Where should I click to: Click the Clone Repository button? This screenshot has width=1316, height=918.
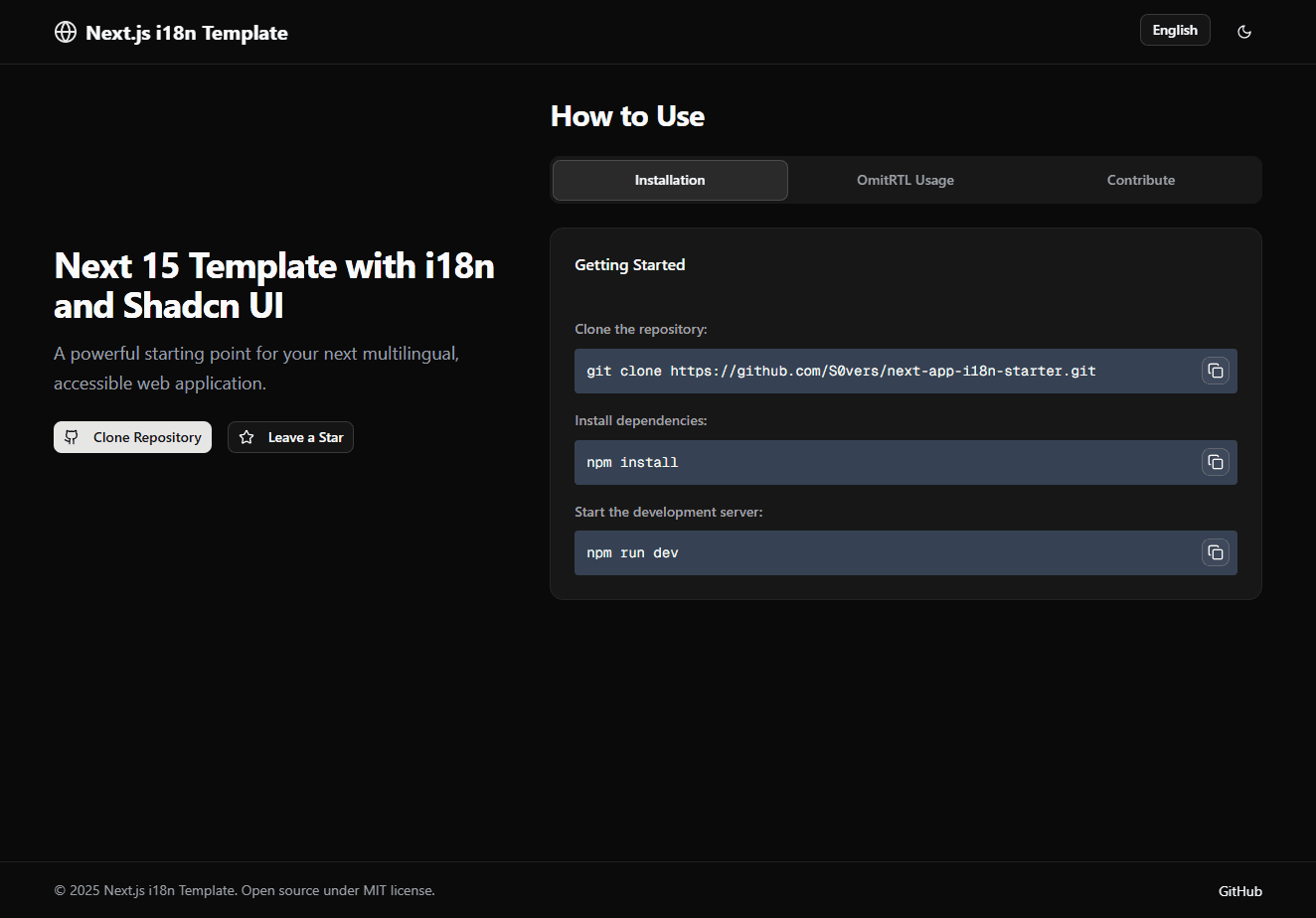tap(132, 437)
